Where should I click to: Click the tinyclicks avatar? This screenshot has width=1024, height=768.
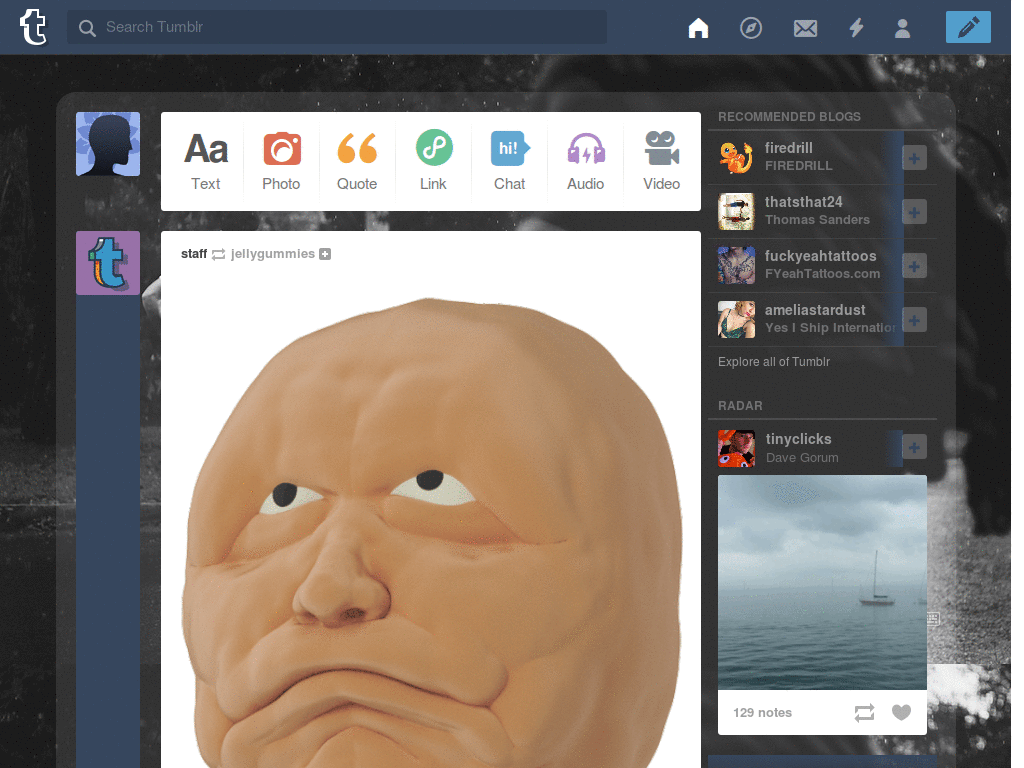tap(736, 448)
